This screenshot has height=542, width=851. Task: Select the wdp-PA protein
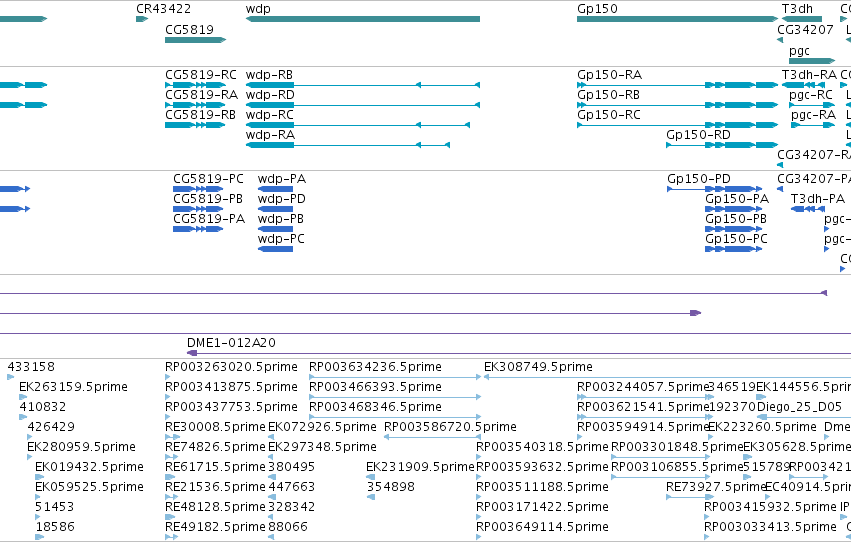[x=275, y=189]
